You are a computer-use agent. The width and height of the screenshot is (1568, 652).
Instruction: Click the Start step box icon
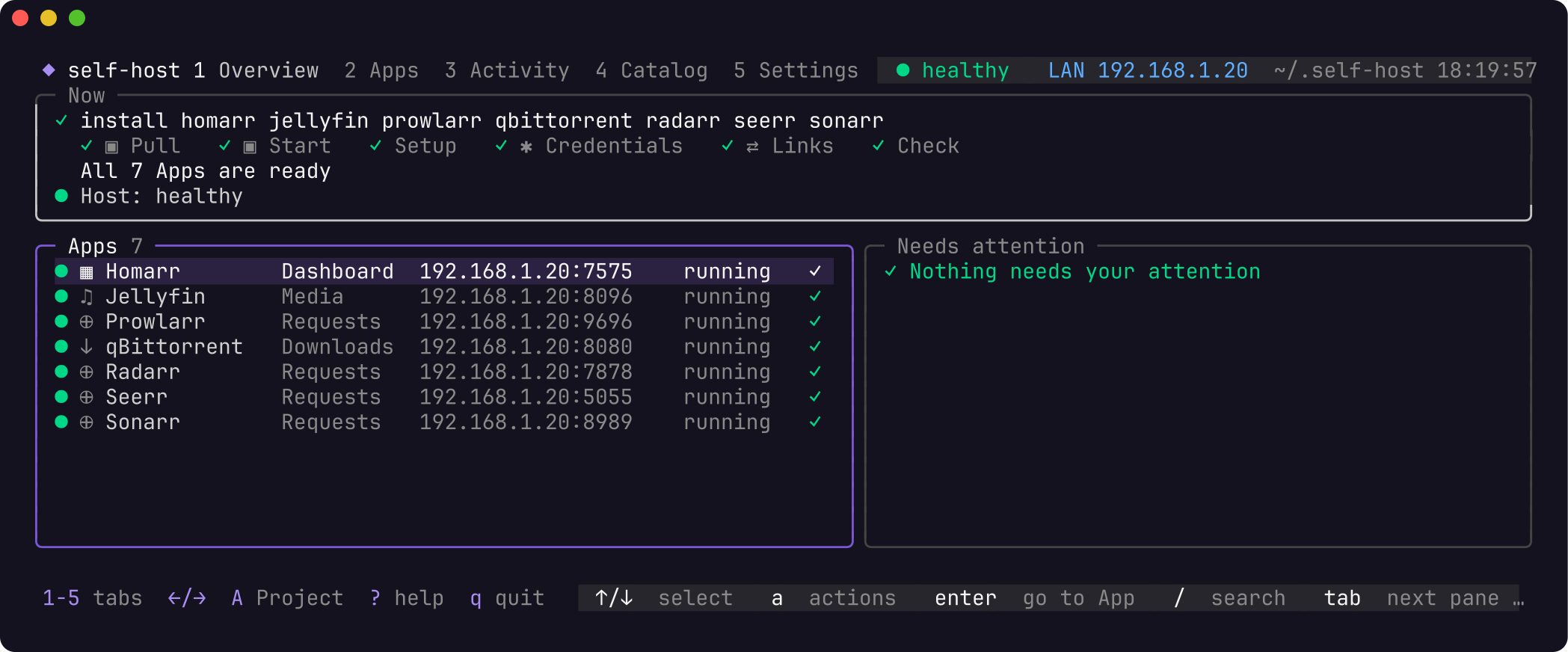(250, 147)
